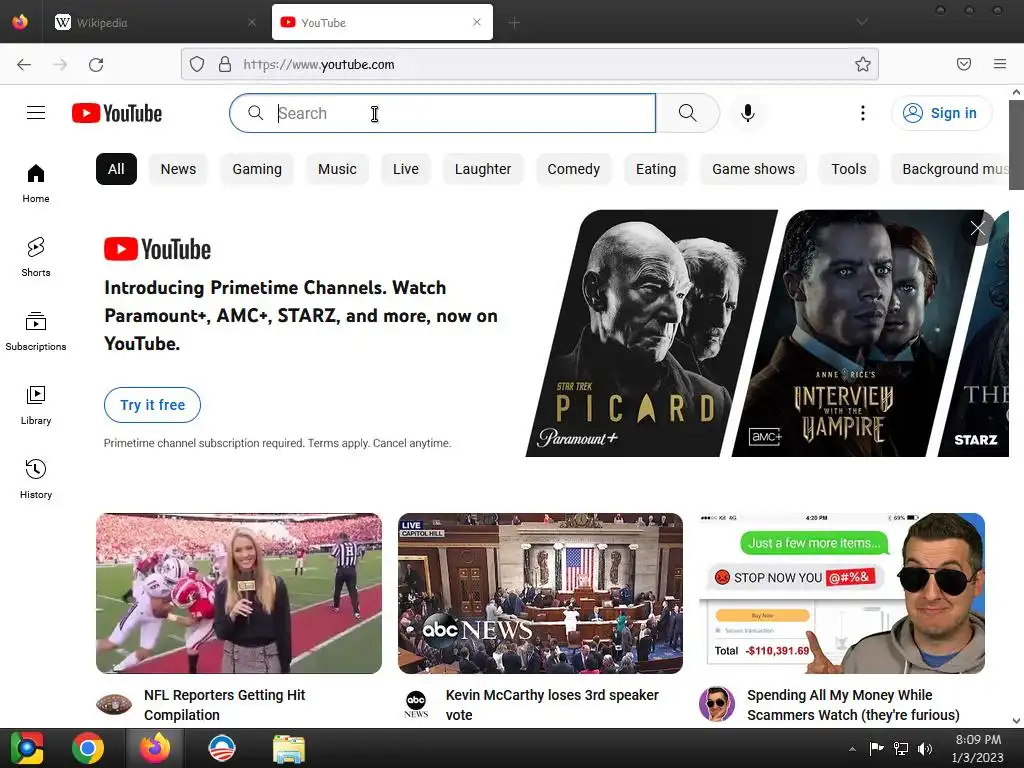Select the Game shows filter chip

click(754, 169)
